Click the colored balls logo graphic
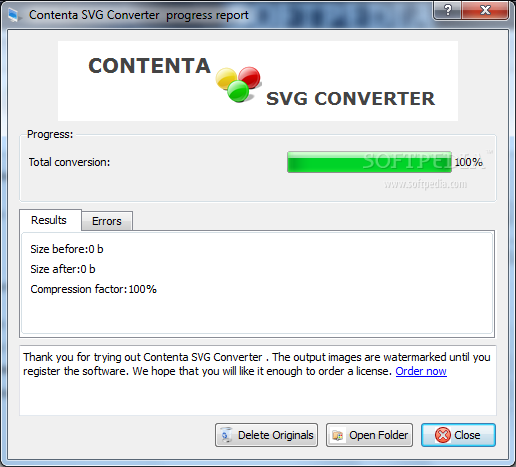Image resolution: width=516 pixels, height=467 pixels. pyautogui.click(x=238, y=84)
